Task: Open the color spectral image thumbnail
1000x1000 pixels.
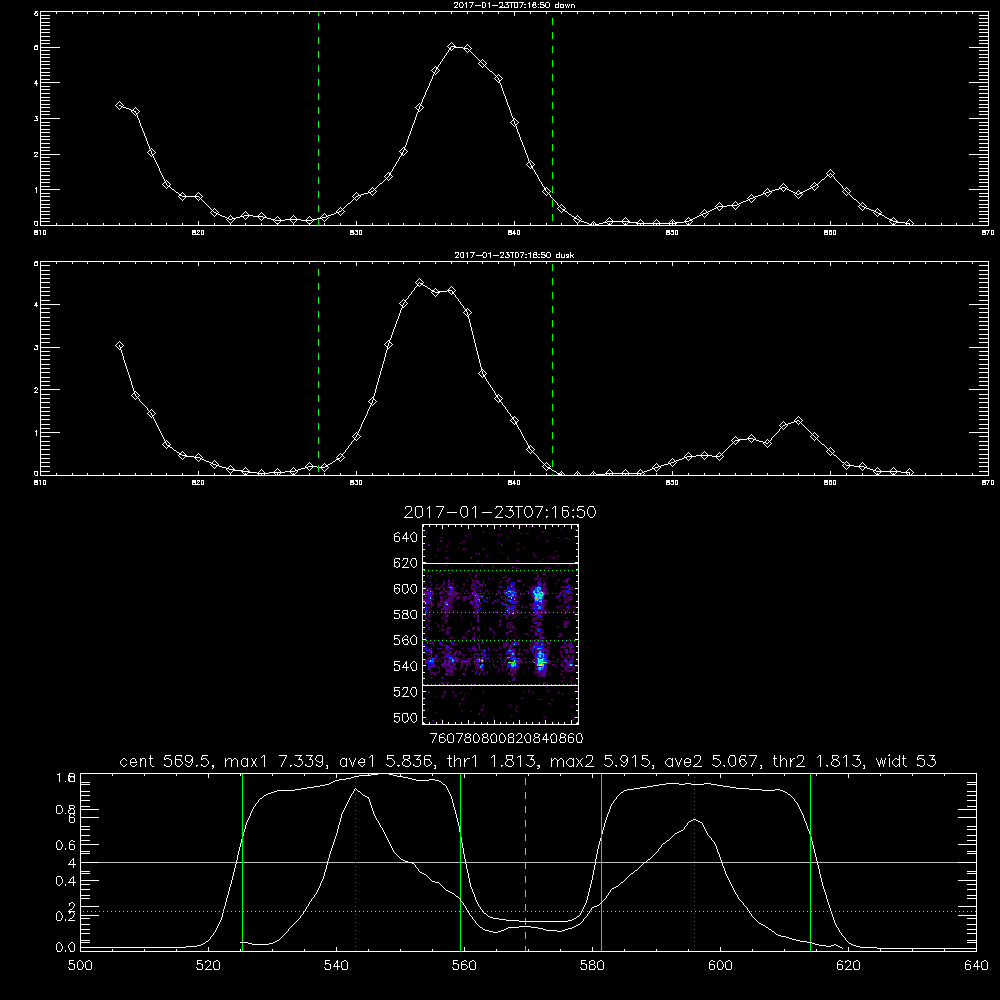Action: click(x=500, y=624)
